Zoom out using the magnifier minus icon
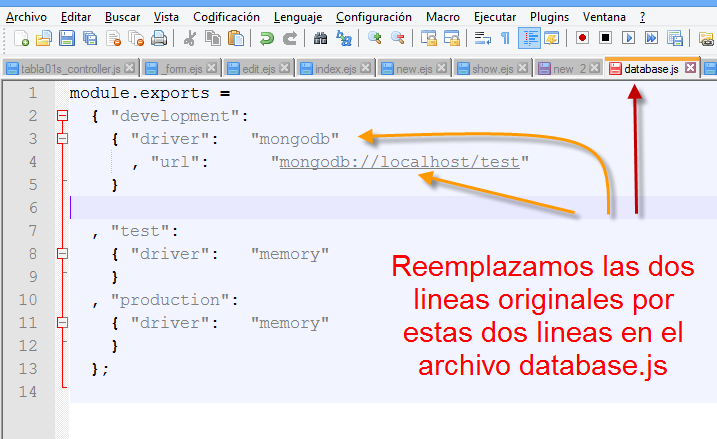717x439 pixels. pos(398,38)
